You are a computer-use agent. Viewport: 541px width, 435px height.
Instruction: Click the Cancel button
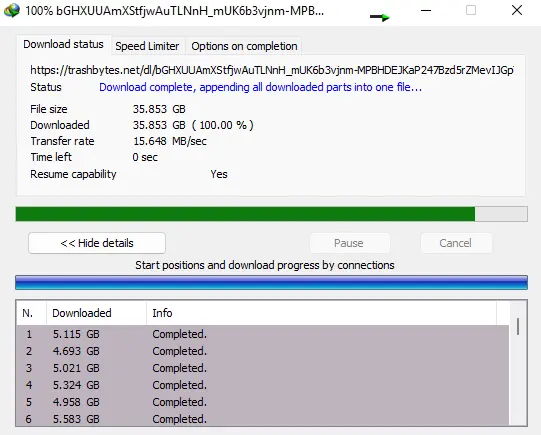click(x=455, y=243)
